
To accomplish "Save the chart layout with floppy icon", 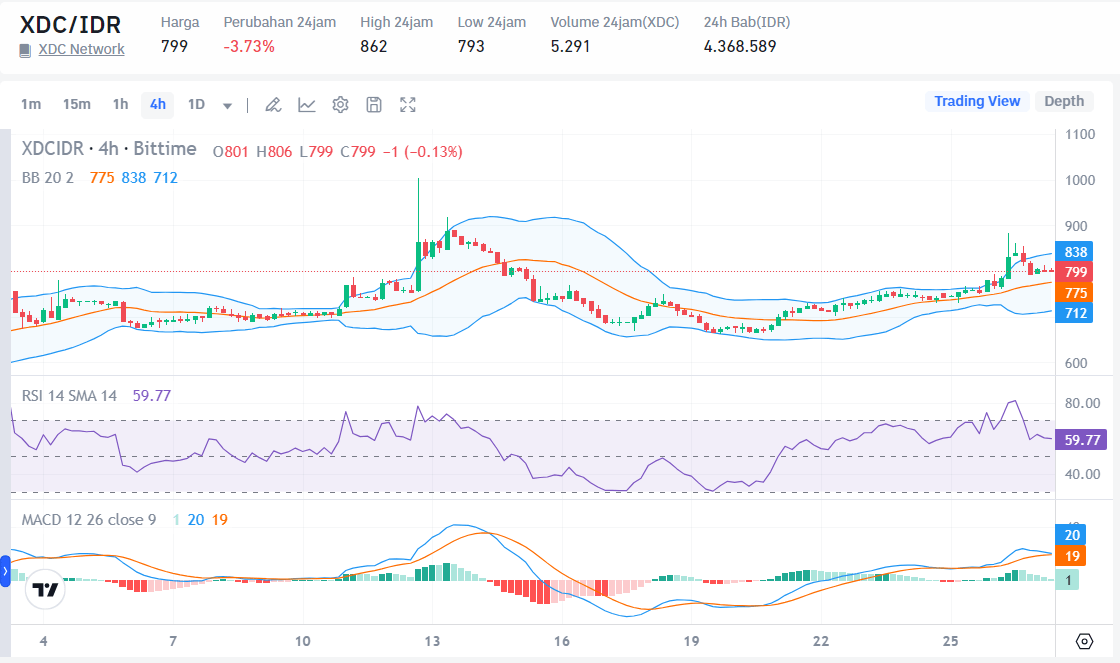I will [x=373, y=104].
